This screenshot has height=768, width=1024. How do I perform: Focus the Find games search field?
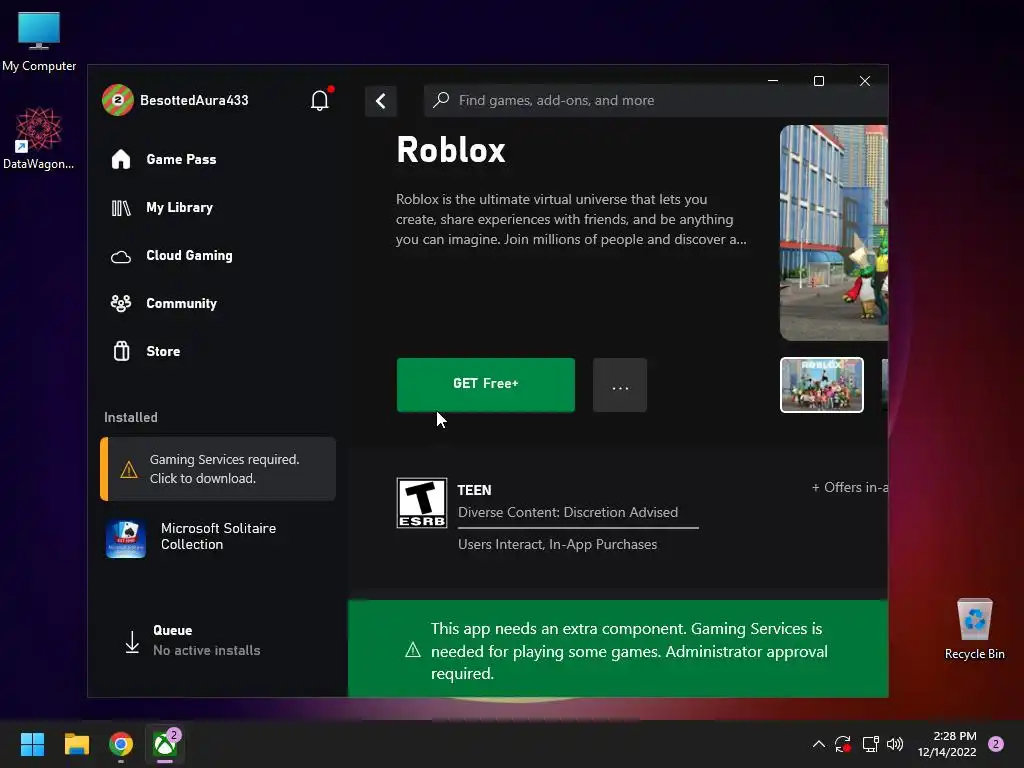(x=656, y=101)
